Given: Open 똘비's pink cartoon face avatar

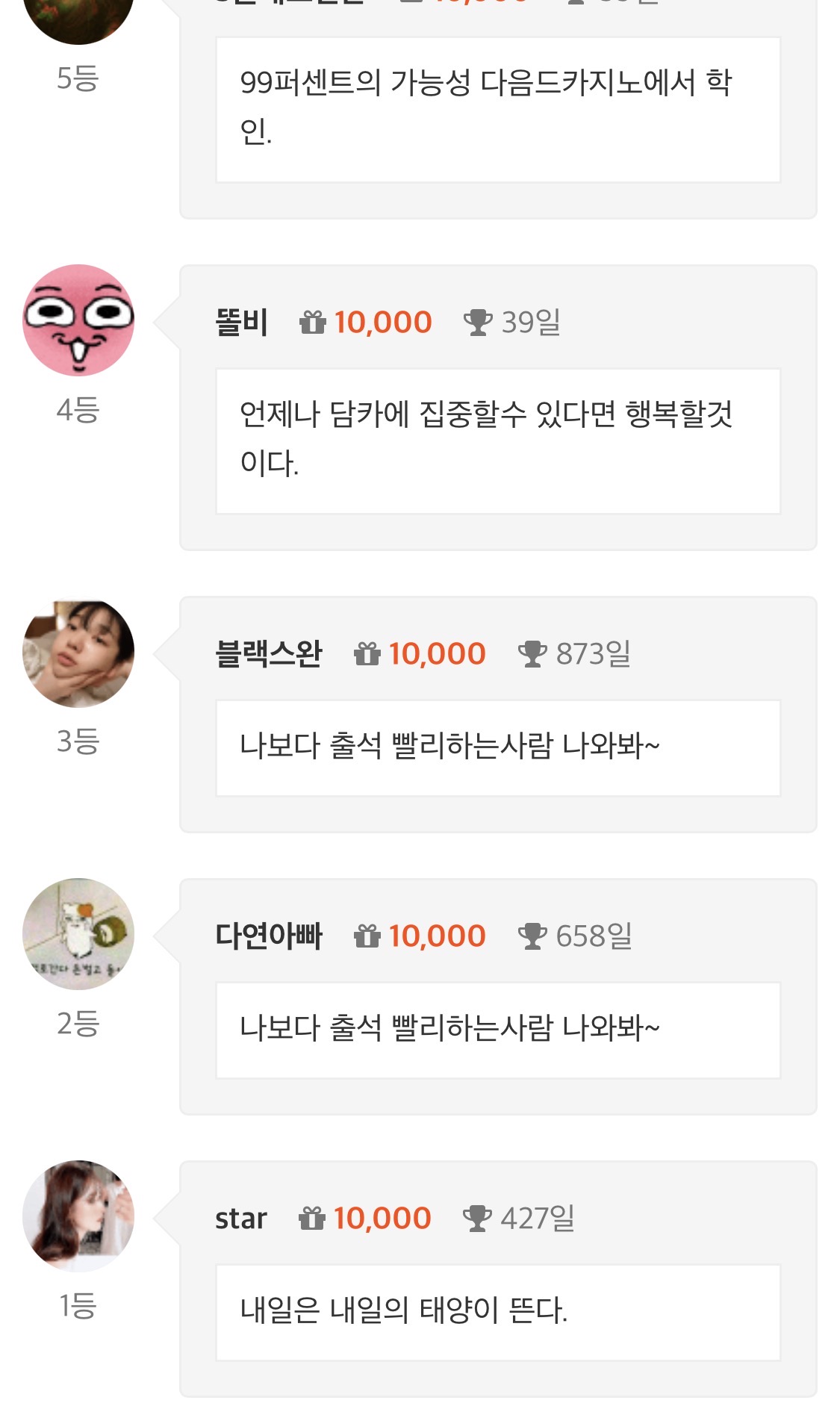Looking at the screenshot, I should point(78,320).
